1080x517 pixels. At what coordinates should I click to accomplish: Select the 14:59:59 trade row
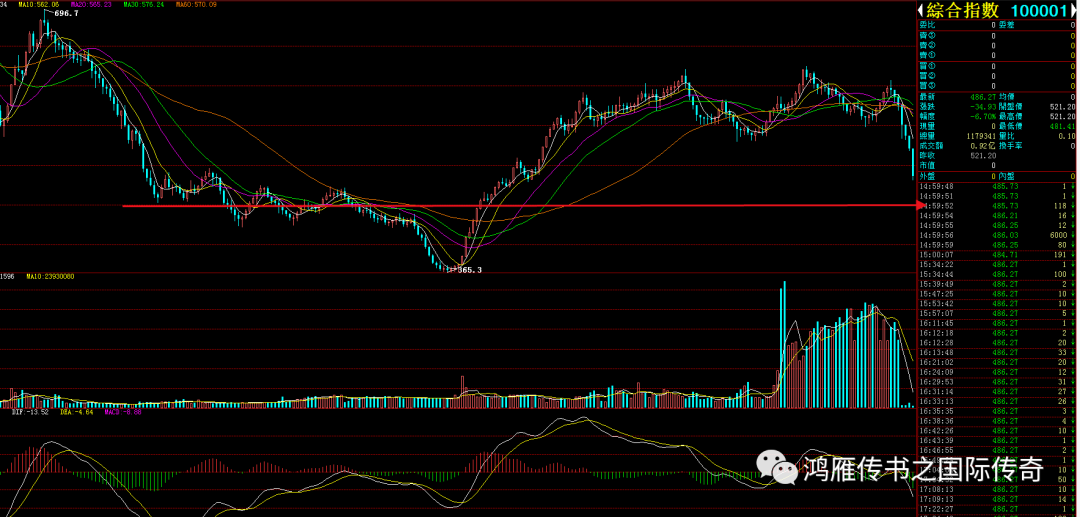(997, 244)
